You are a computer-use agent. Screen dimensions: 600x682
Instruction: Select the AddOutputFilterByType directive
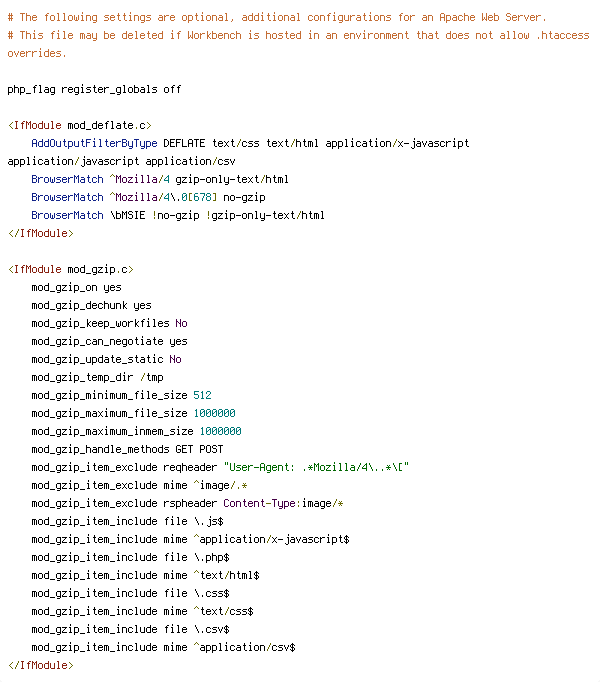(94, 143)
